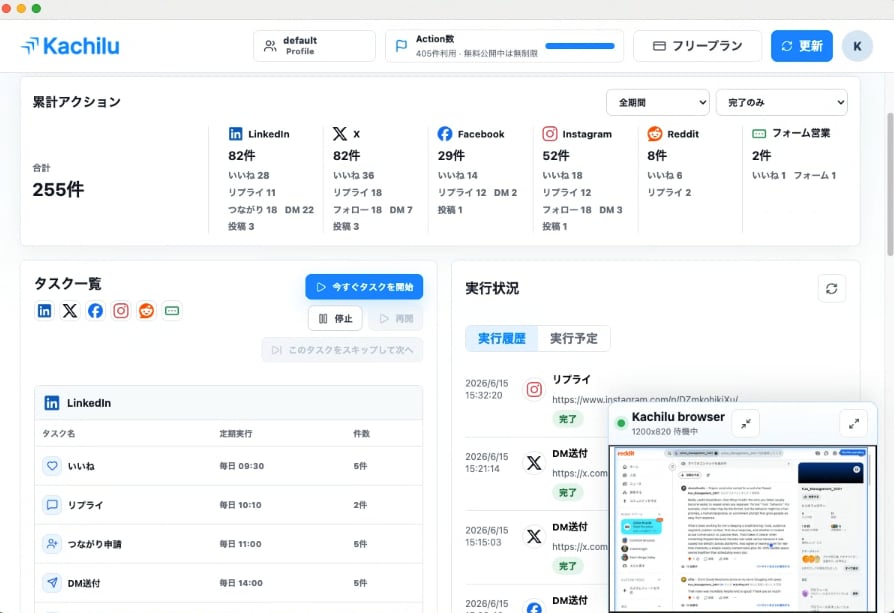Click the X icon in the 15:21:14 entry
The height and width of the screenshot is (613, 894).
pyautogui.click(x=534, y=462)
